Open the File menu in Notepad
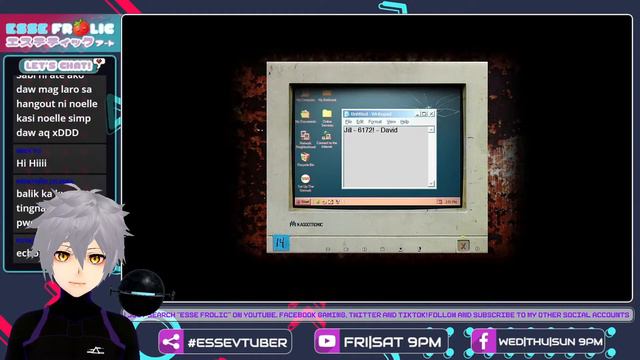Viewport: 640px width, 360px height. (348, 122)
